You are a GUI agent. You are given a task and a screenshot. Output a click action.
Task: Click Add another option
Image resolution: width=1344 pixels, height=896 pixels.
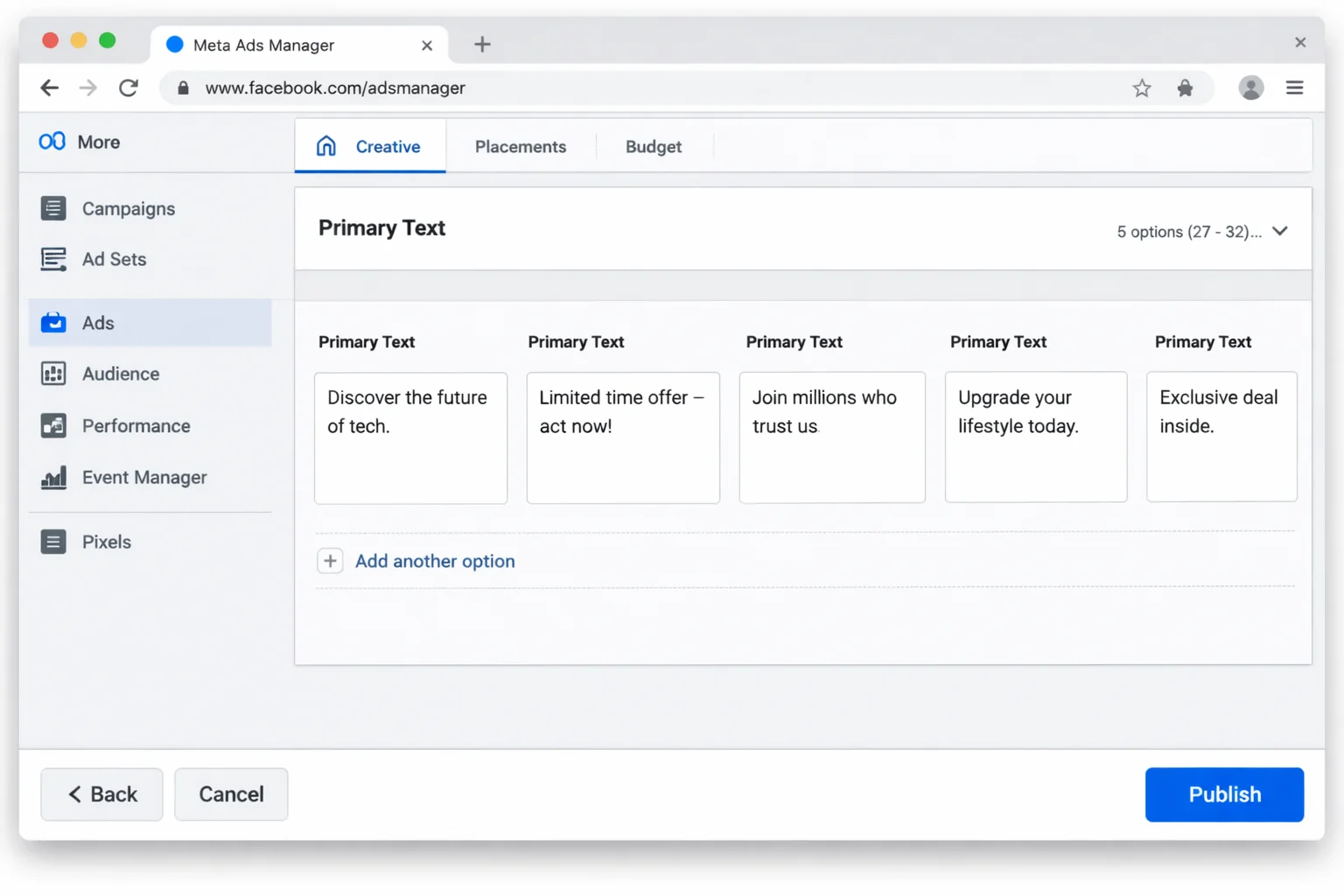(x=435, y=561)
